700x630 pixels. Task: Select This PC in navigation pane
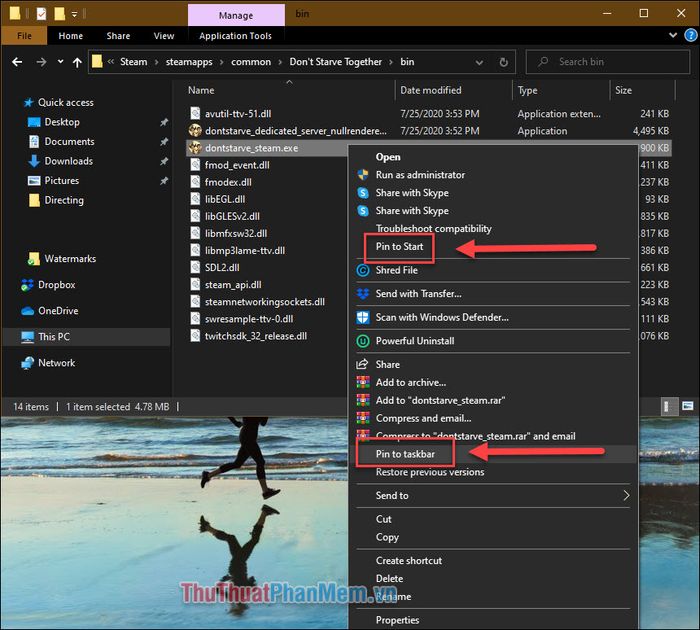pos(54,336)
